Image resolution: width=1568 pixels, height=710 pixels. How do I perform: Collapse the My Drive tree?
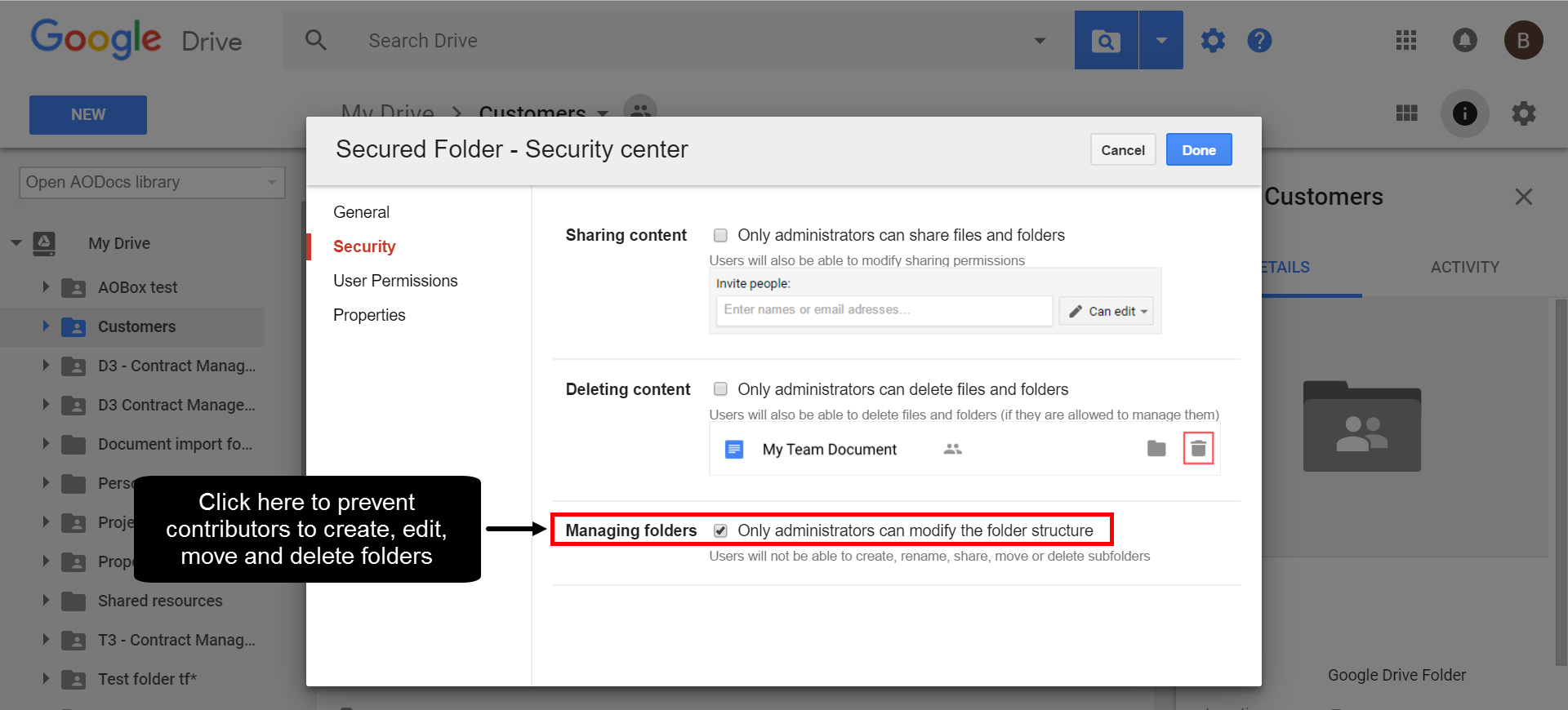16,243
